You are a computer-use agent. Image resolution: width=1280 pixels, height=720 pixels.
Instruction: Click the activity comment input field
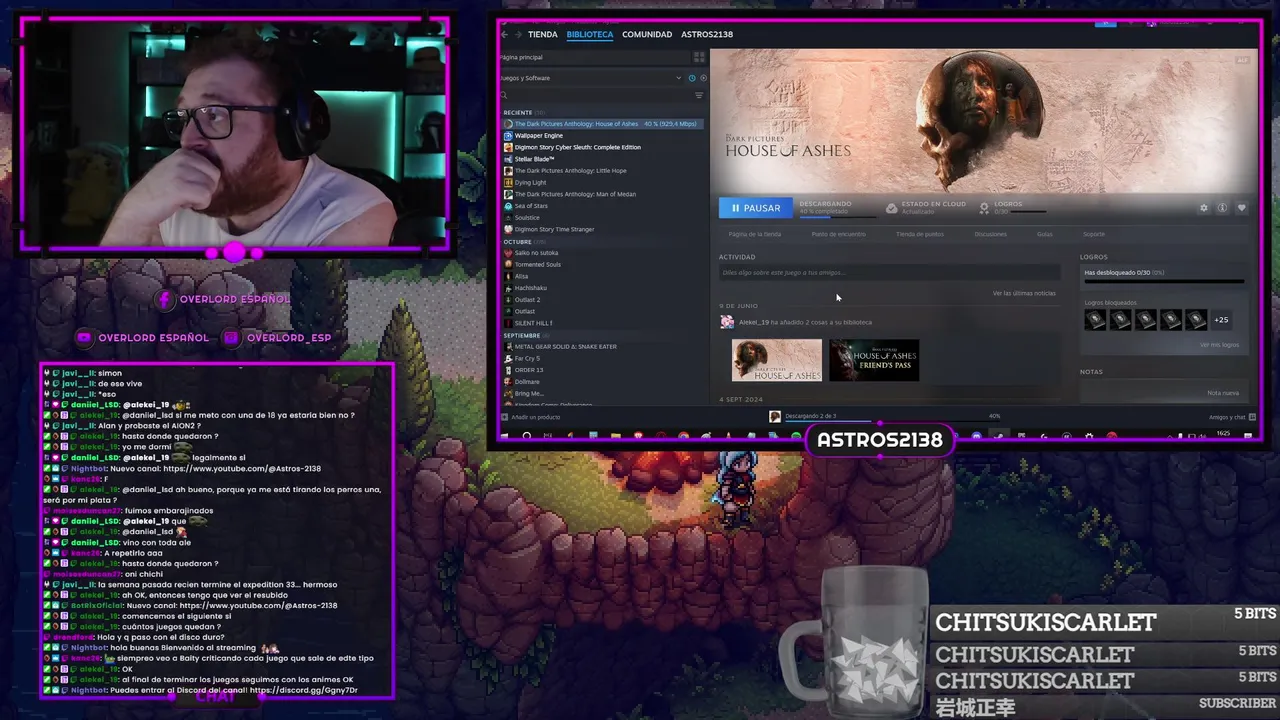(889, 272)
